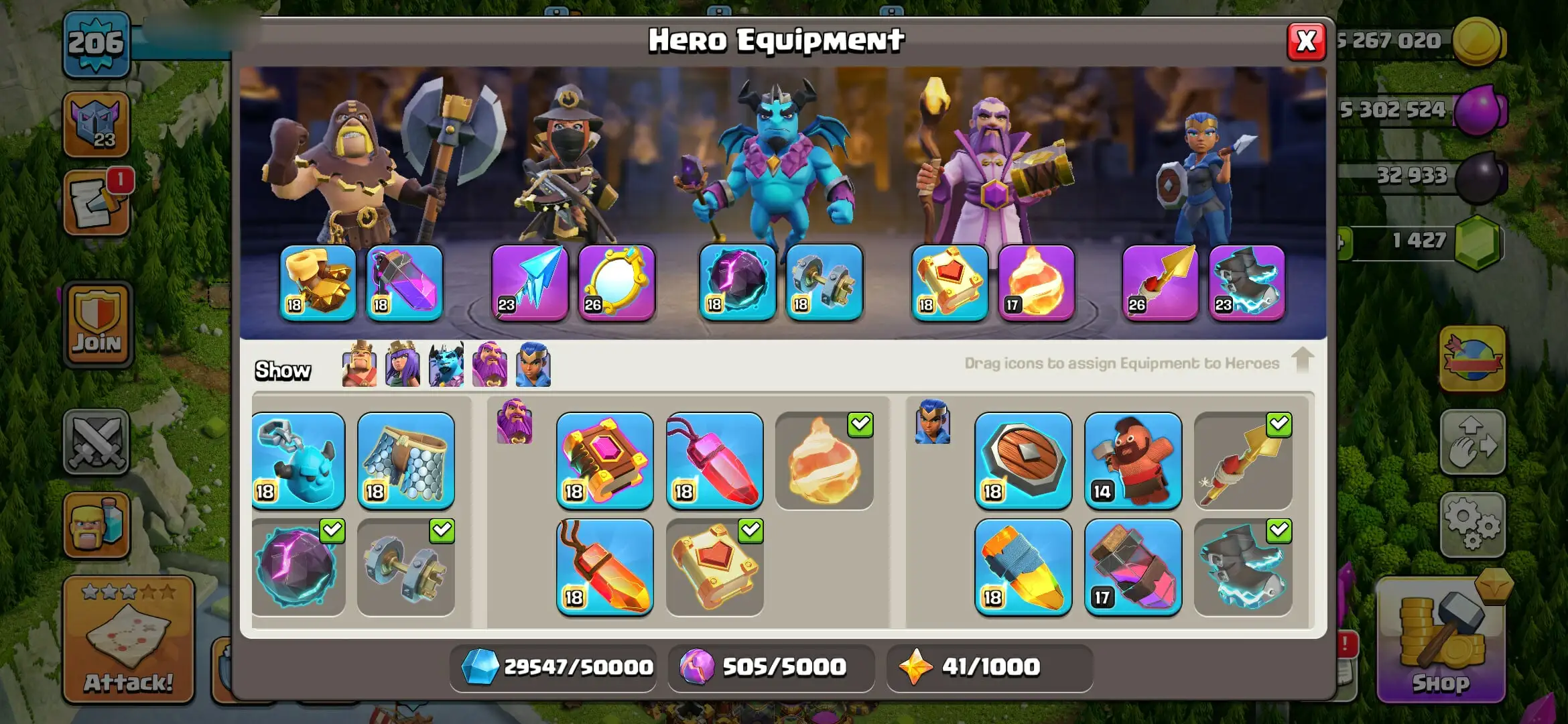The height and width of the screenshot is (724, 1568).
Task: Select the level 18 blue Henchmen puppet
Action: point(298,461)
